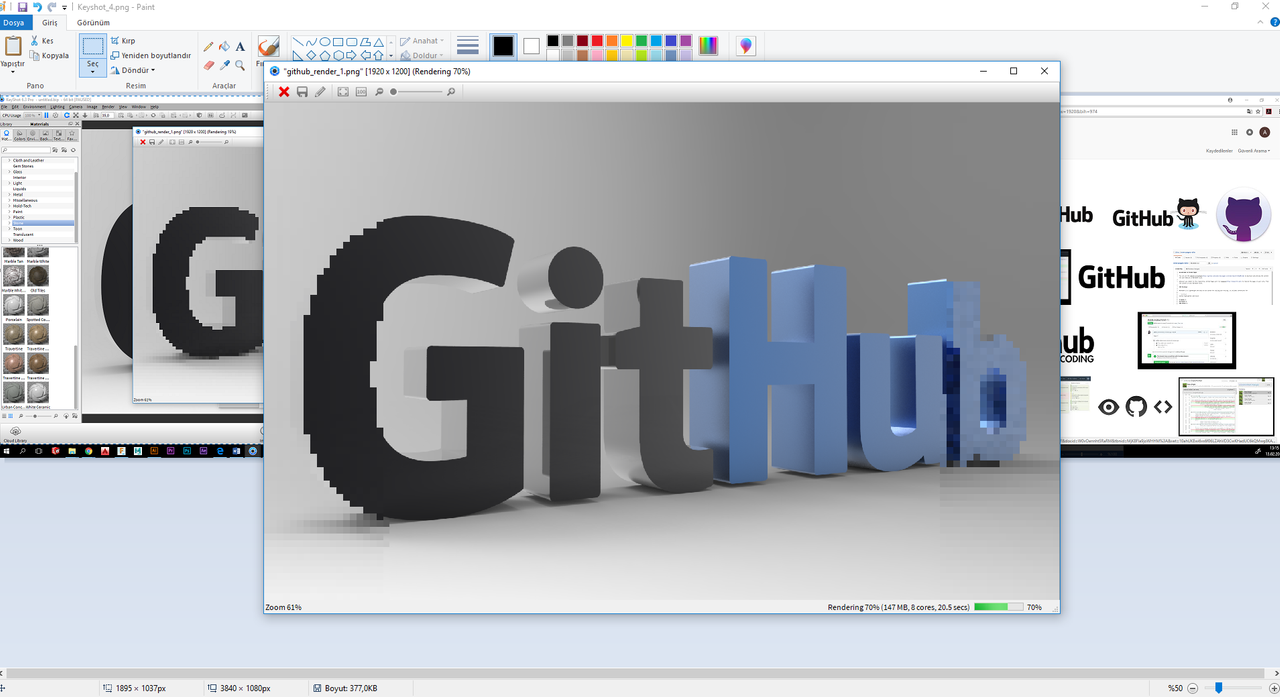Open the Renkleri Düzenle rainbow icon

(708, 45)
